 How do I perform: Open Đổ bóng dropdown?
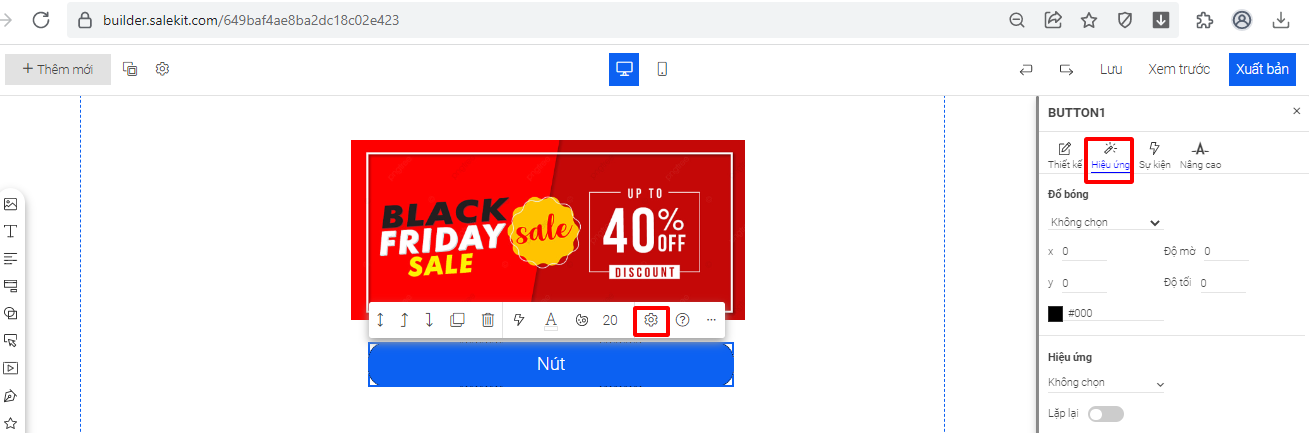point(1105,222)
